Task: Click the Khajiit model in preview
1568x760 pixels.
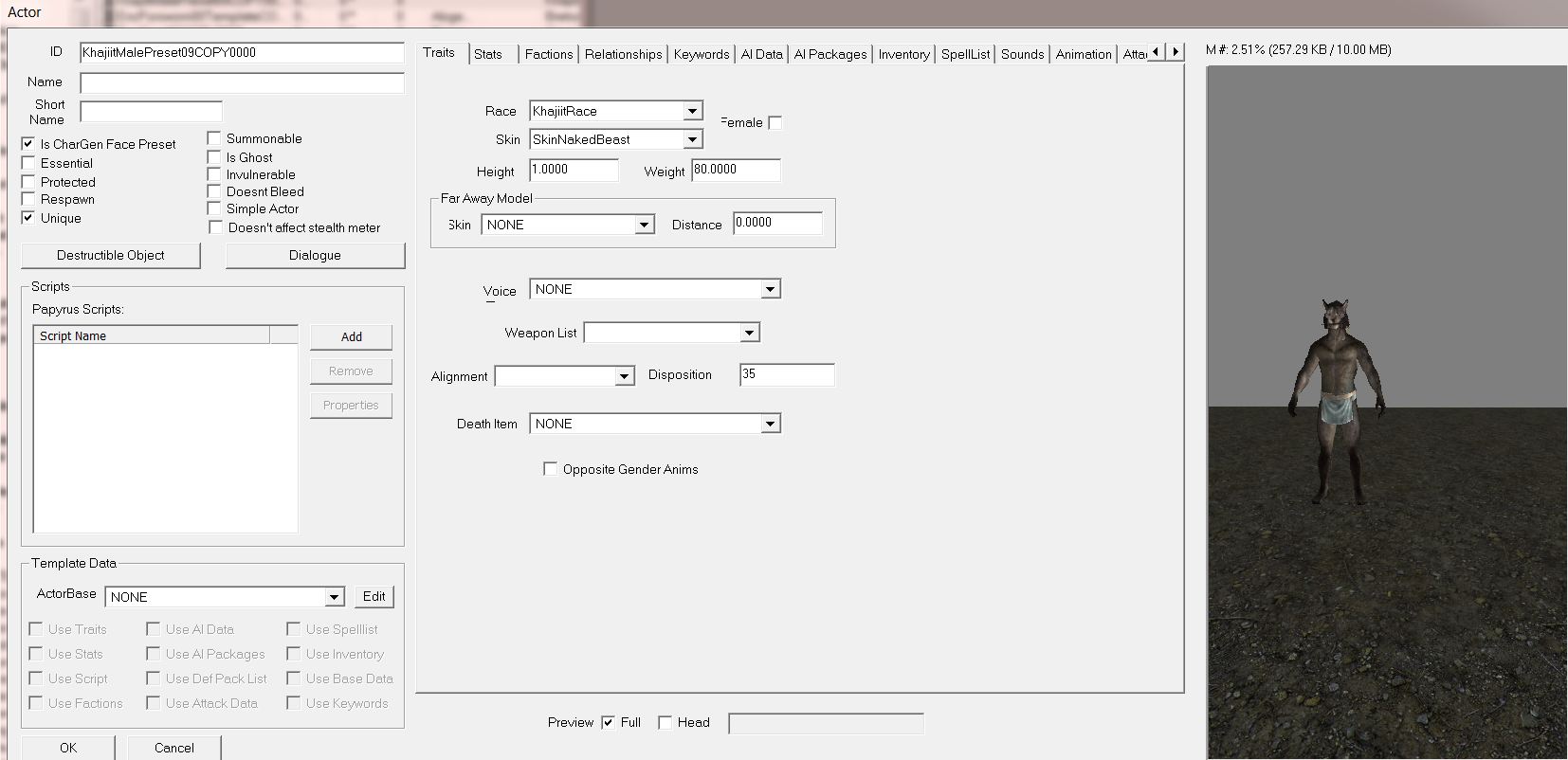Action: [1336, 398]
